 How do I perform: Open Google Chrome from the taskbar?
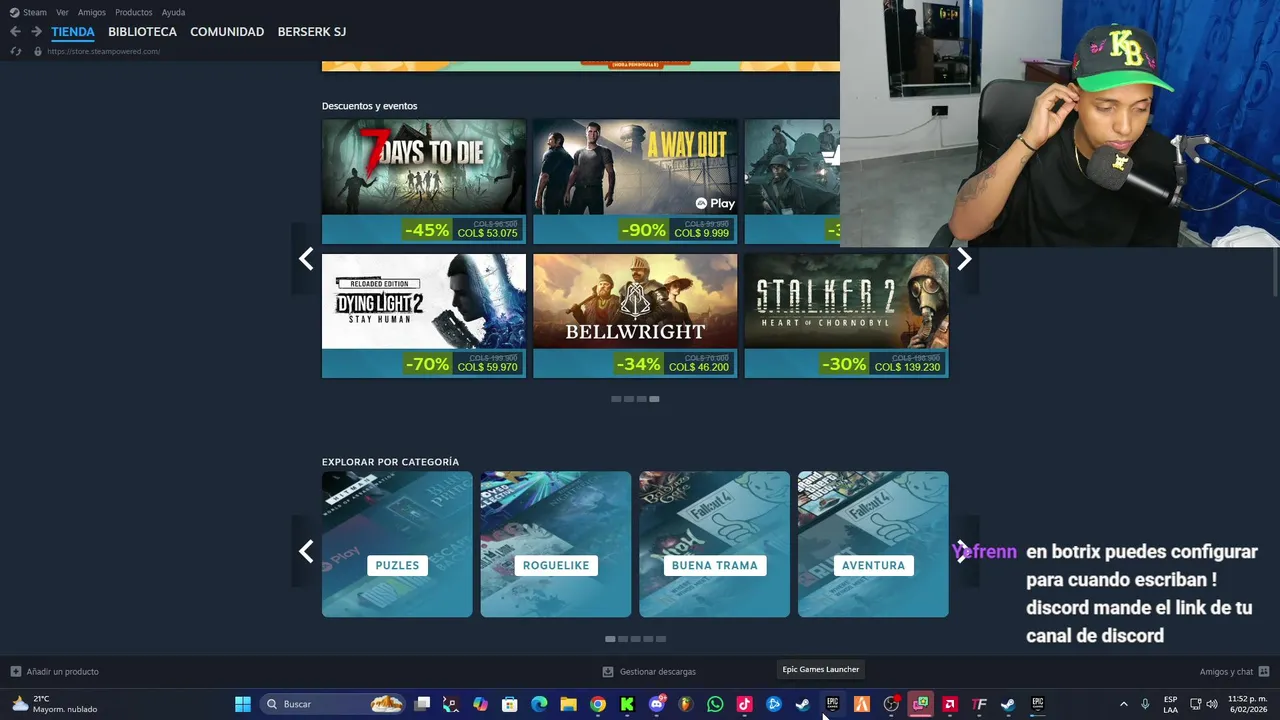pos(598,704)
